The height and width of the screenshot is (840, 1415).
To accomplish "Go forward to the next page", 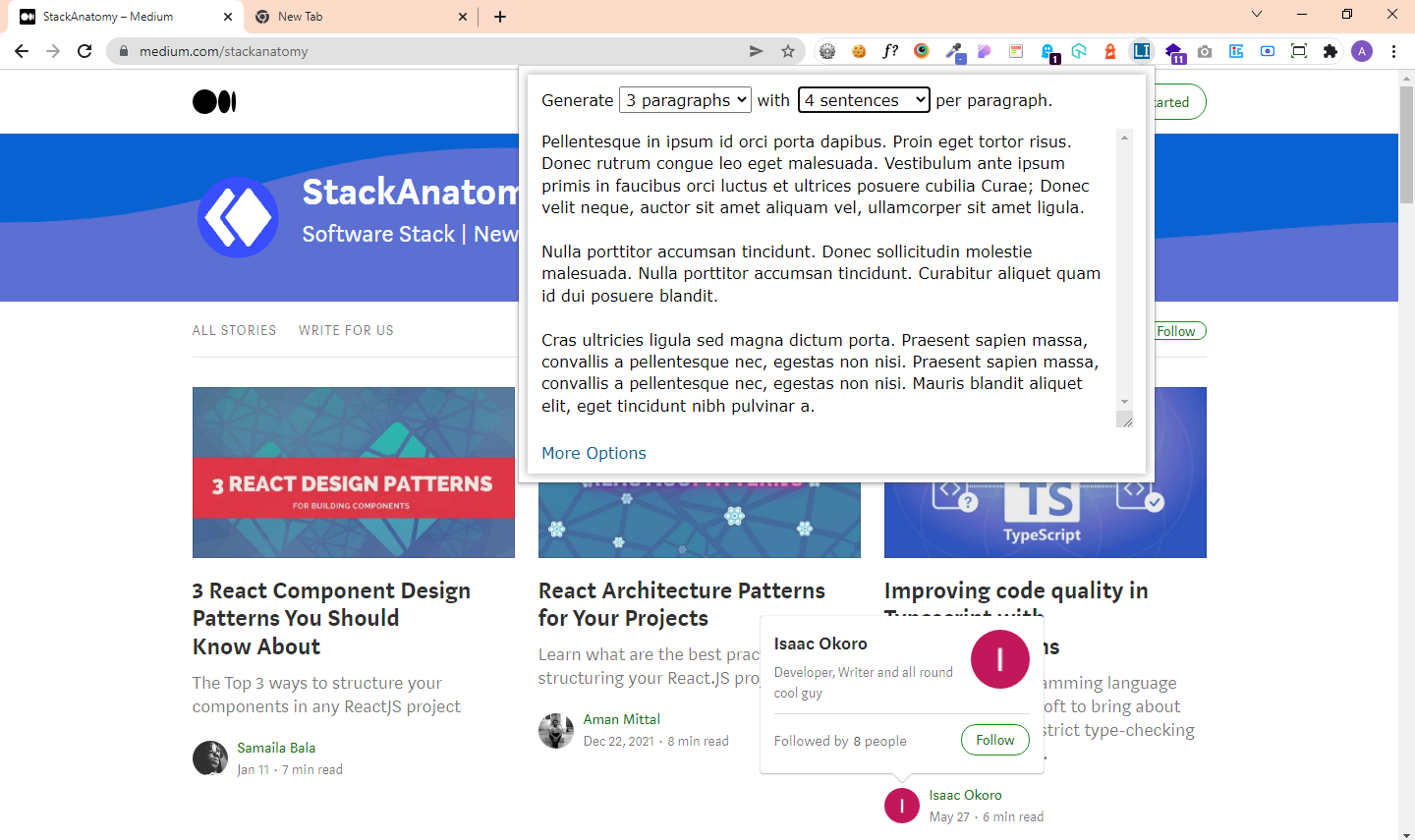I will point(53,51).
